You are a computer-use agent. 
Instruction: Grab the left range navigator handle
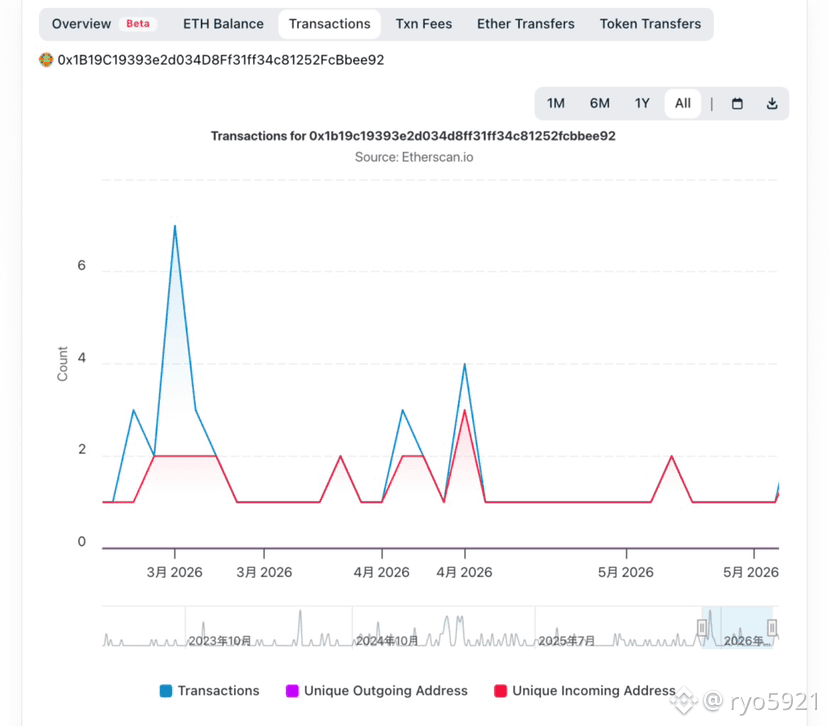click(x=702, y=628)
